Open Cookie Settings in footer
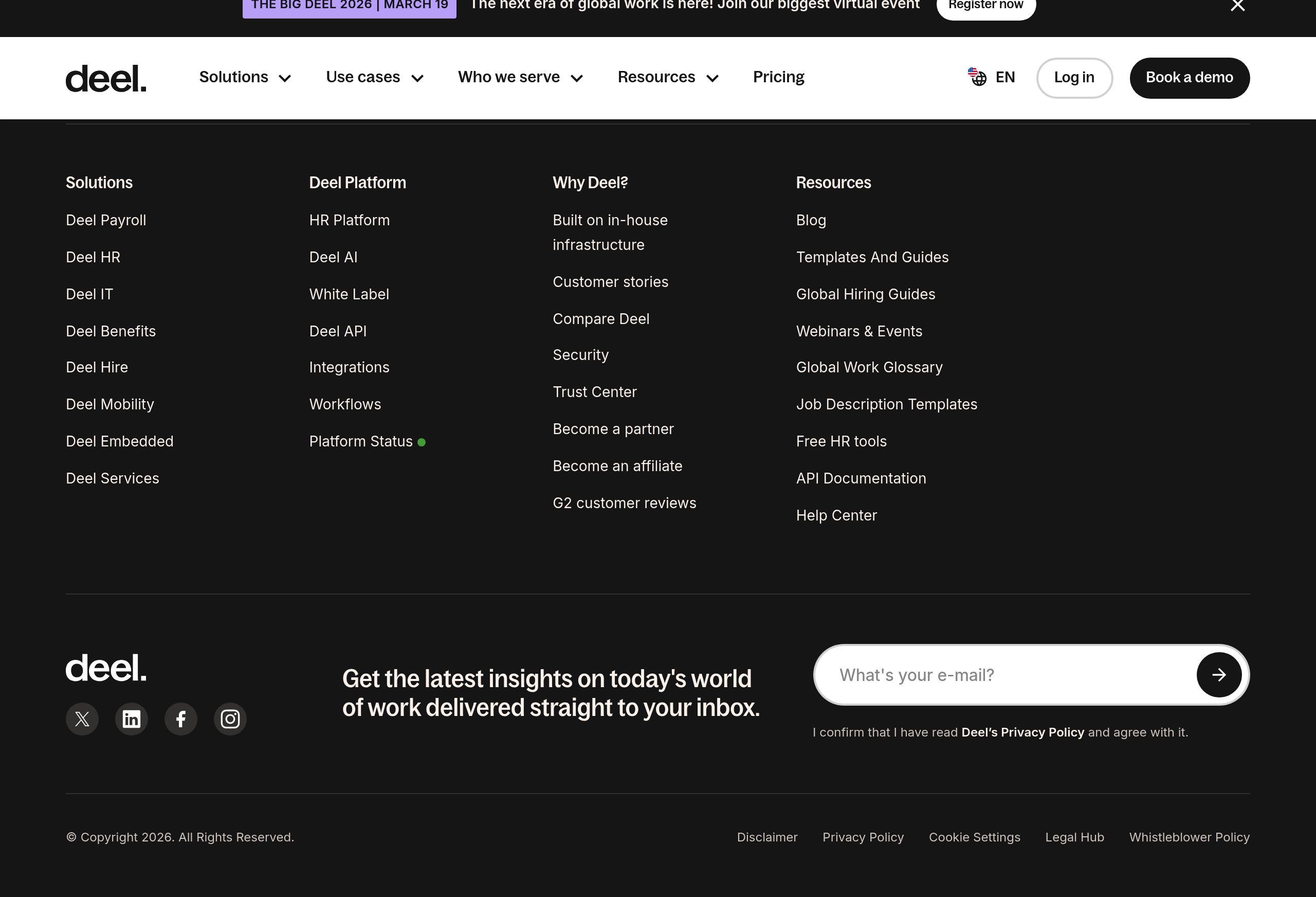The height and width of the screenshot is (897, 1316). pos(974,837)
